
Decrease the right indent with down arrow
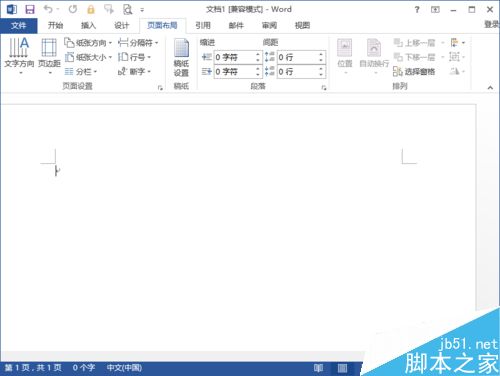pos(258,75)
